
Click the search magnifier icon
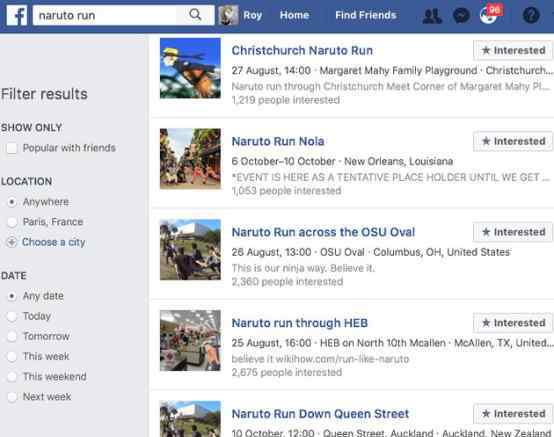[195, 15]
